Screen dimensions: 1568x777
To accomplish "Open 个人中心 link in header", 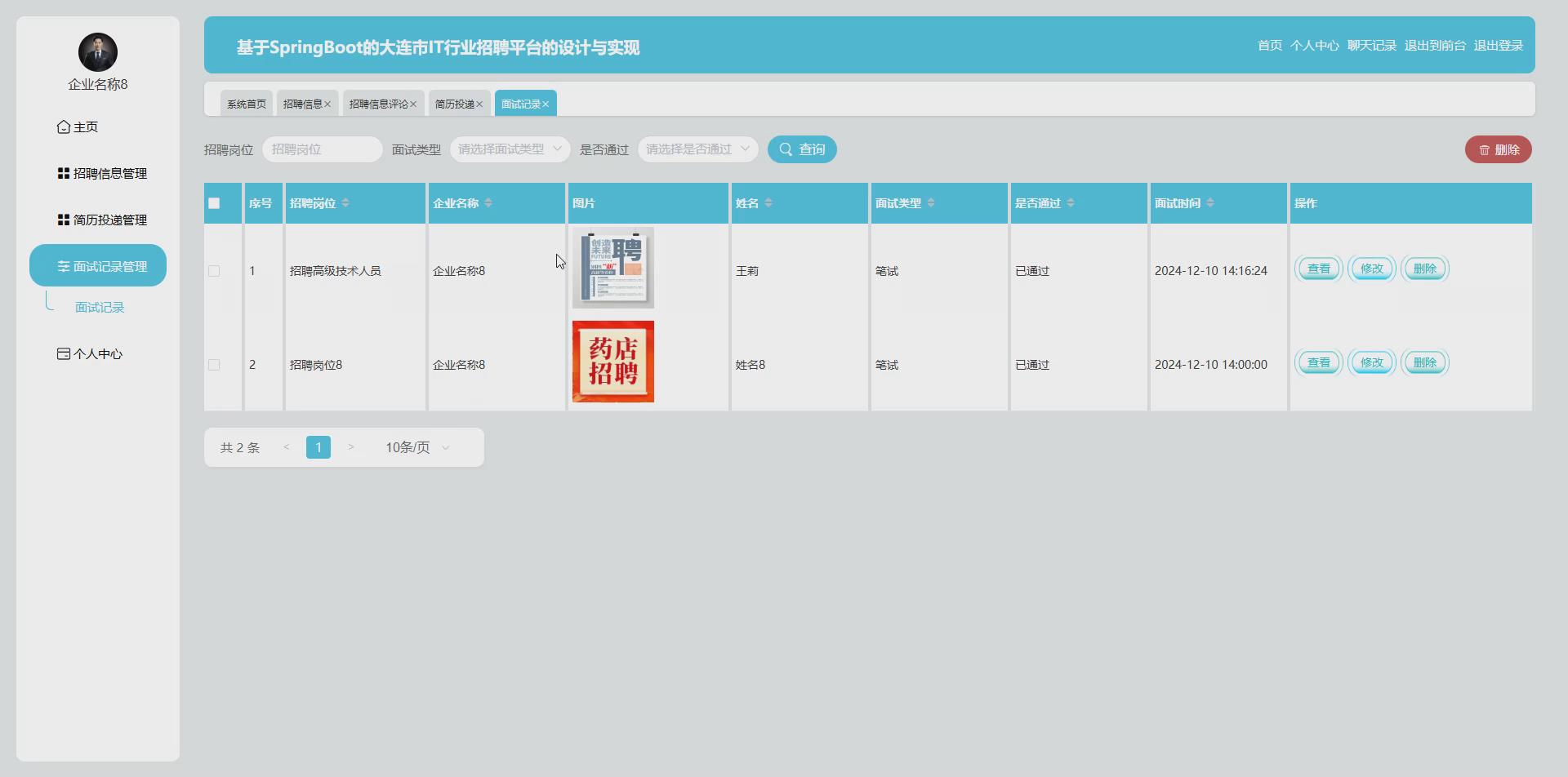I will click(1315, 46).
